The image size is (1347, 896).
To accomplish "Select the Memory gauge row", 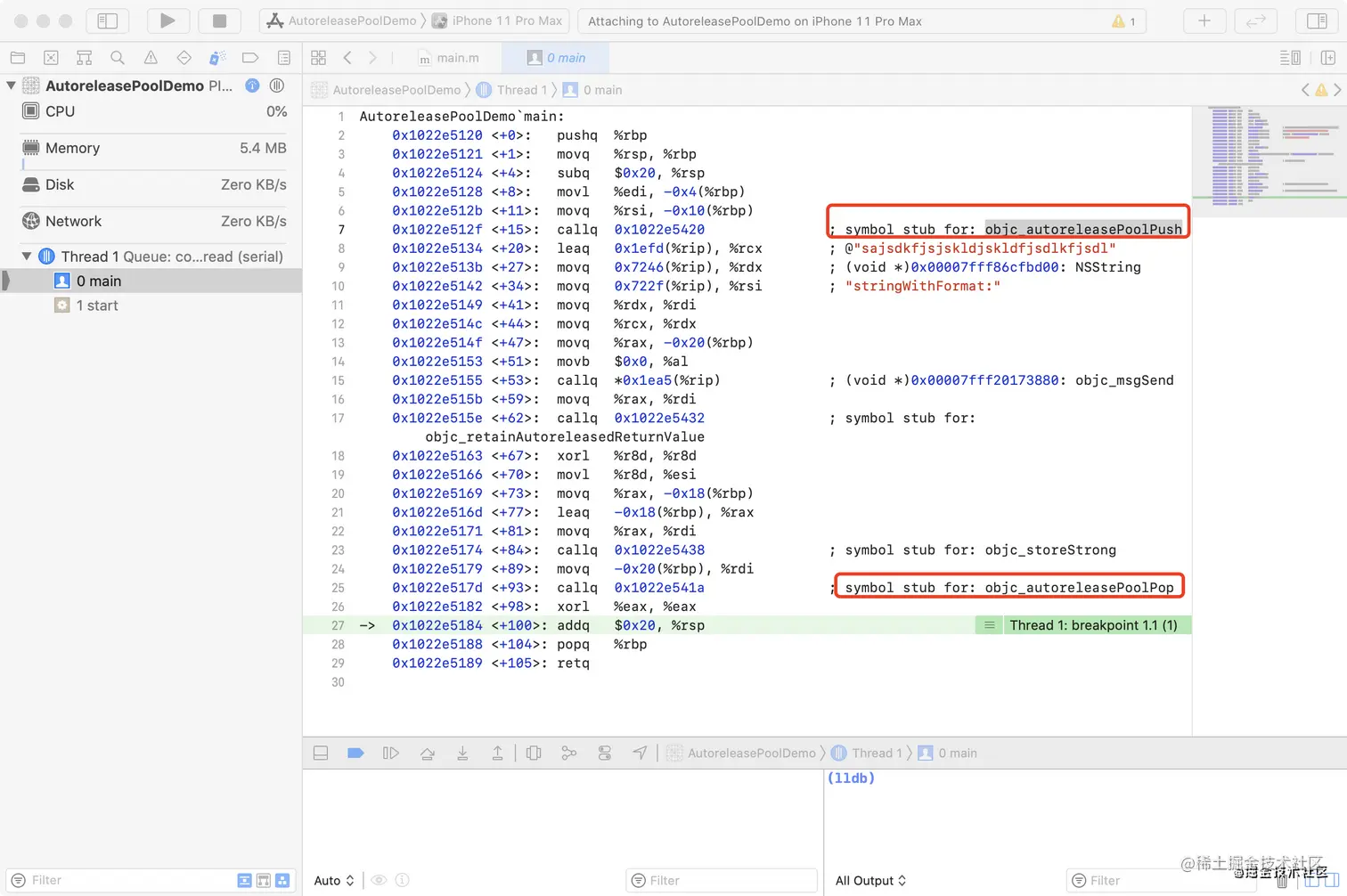I will 151,148.
